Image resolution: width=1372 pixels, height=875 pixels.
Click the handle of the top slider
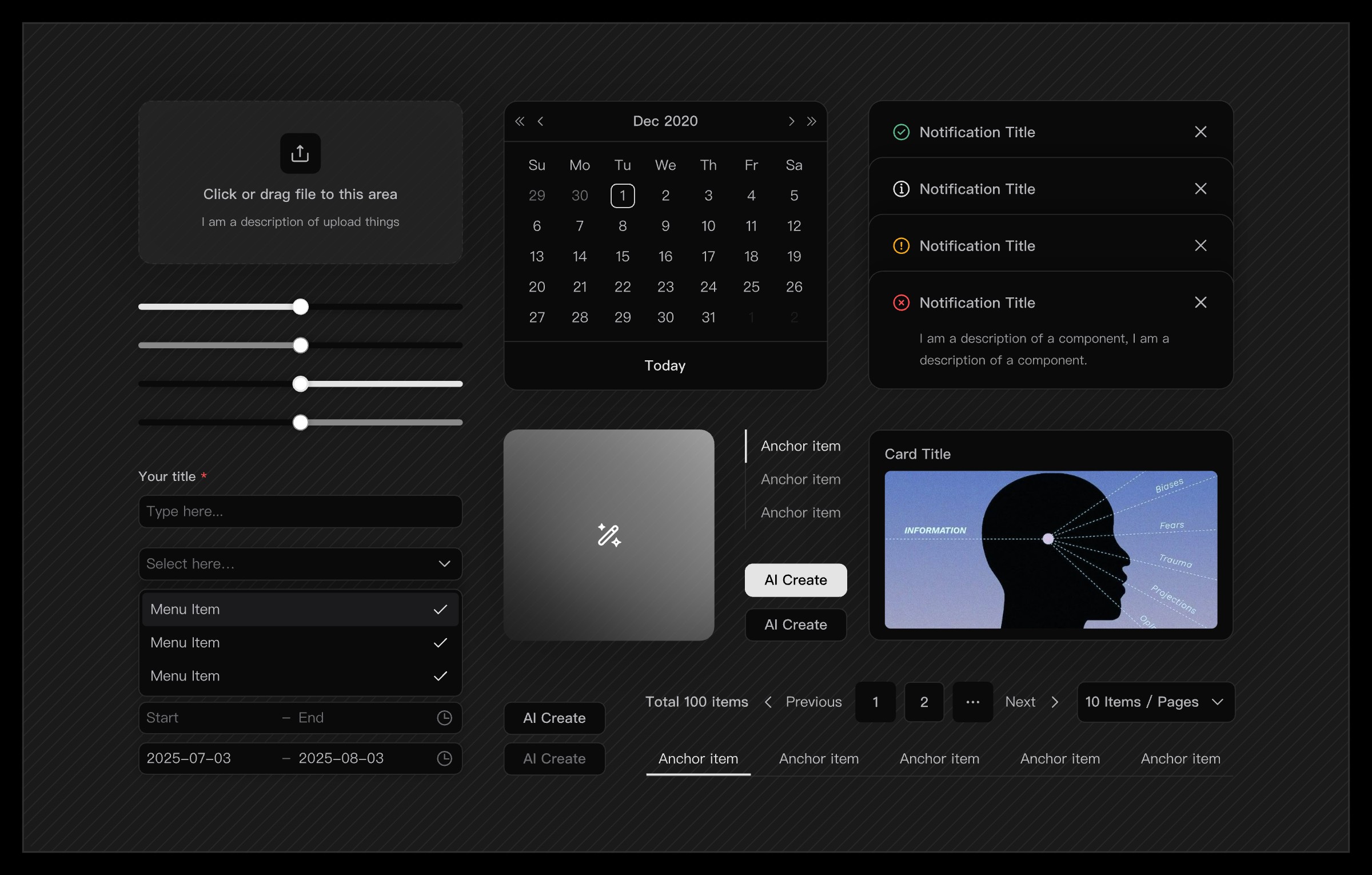point(301,307)
